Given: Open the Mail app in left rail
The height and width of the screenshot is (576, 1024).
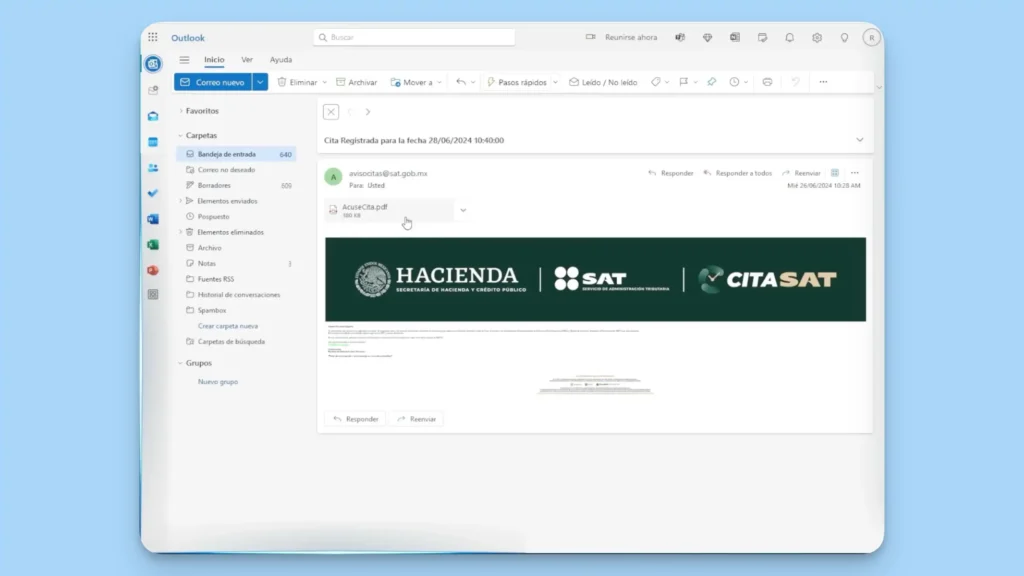Looking at the screenshot, I should [153, 116].
